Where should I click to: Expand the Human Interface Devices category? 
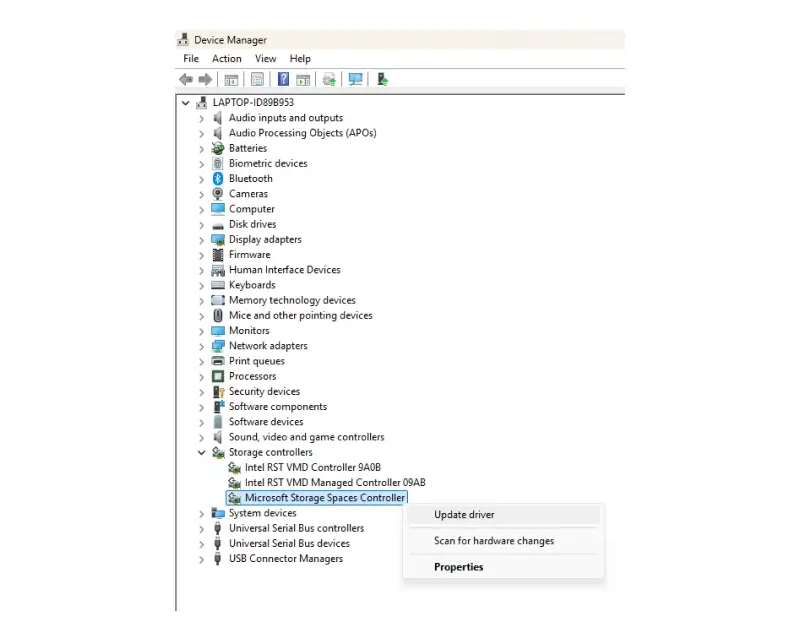[x=202, y=270]
